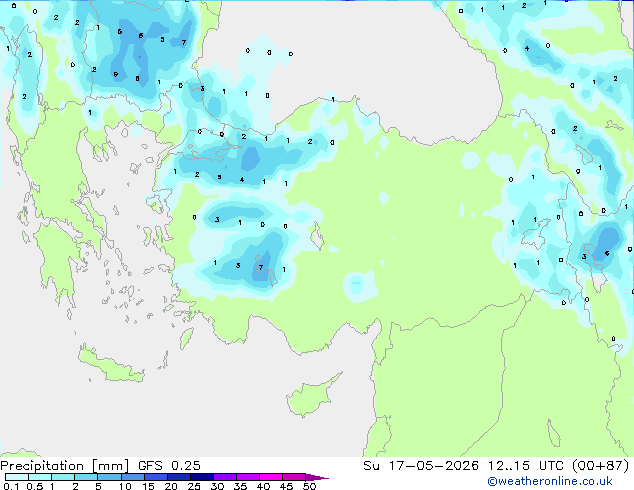Click the '35' legend value
634x490 pixels.
240,486
